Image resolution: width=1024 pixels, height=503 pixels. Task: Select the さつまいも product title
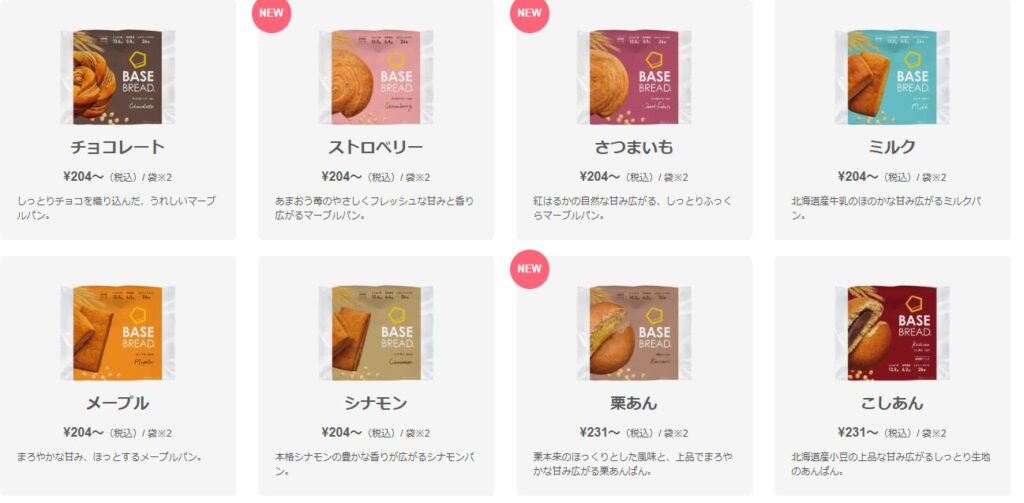pos(633,147)
